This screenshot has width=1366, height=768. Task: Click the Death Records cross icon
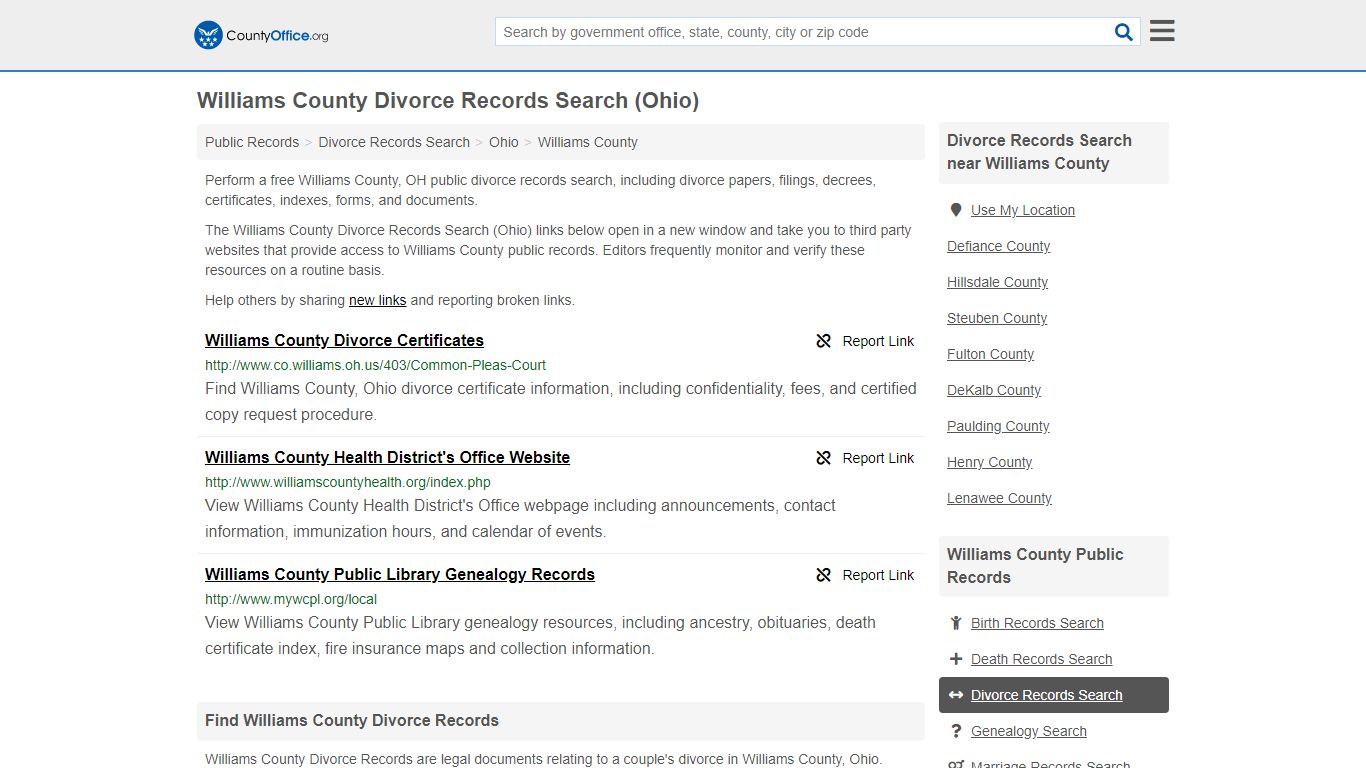[956, 659]
